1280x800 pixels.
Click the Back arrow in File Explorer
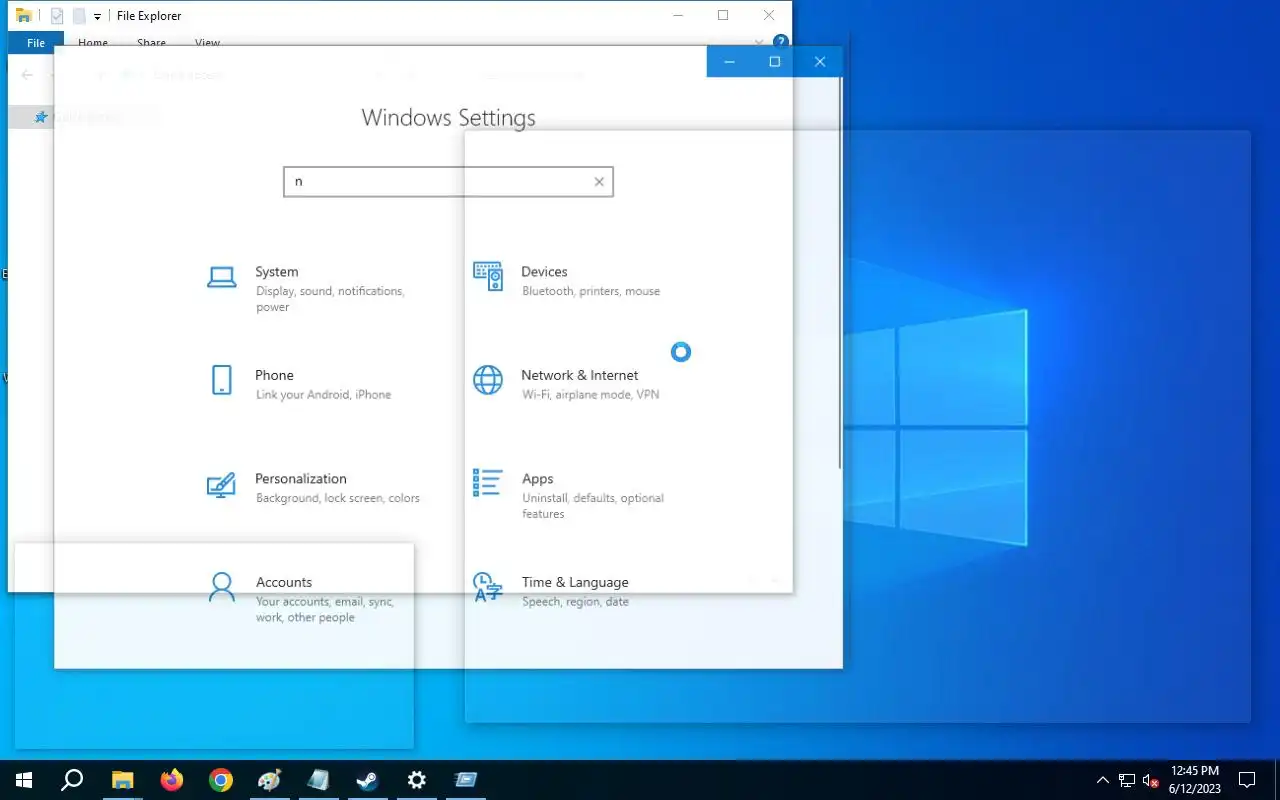[x=27, y=75]
